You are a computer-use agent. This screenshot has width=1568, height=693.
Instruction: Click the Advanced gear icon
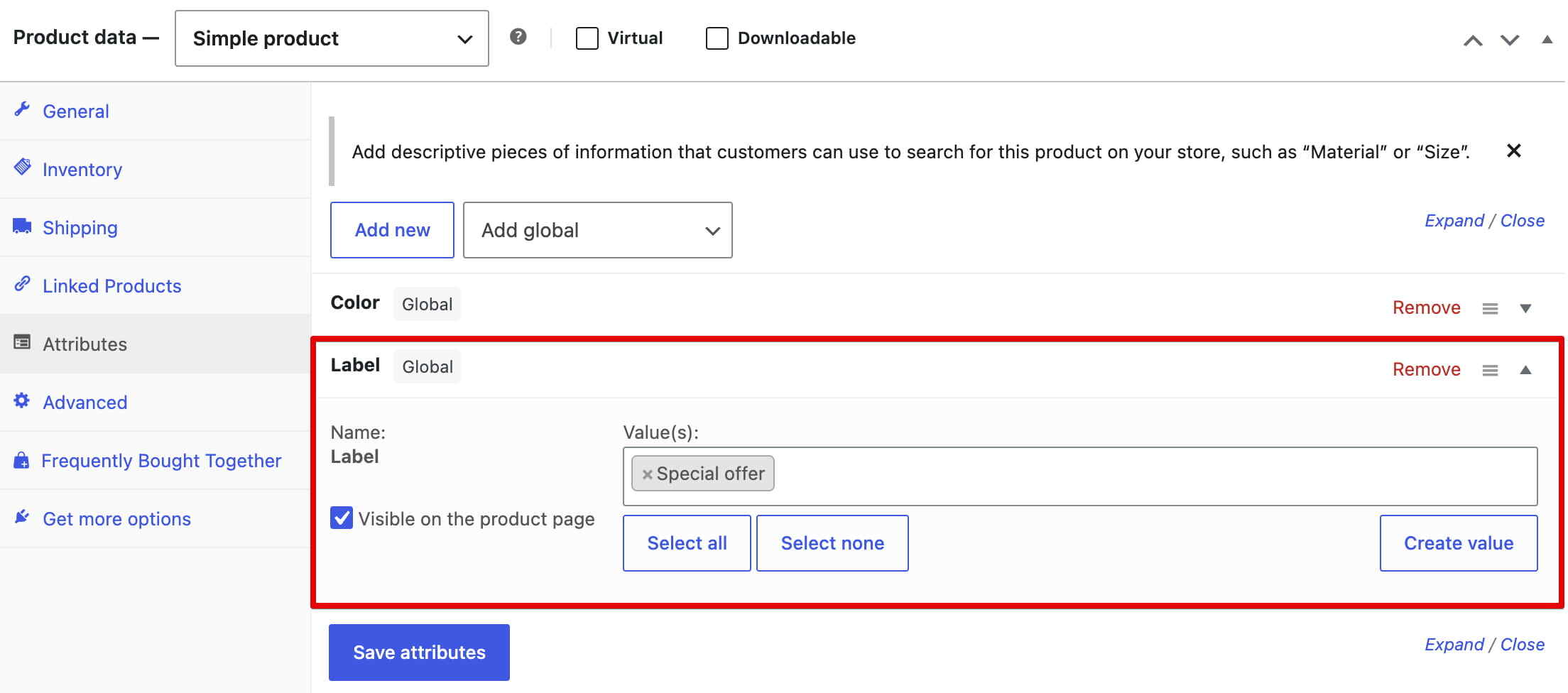point(22,400)
